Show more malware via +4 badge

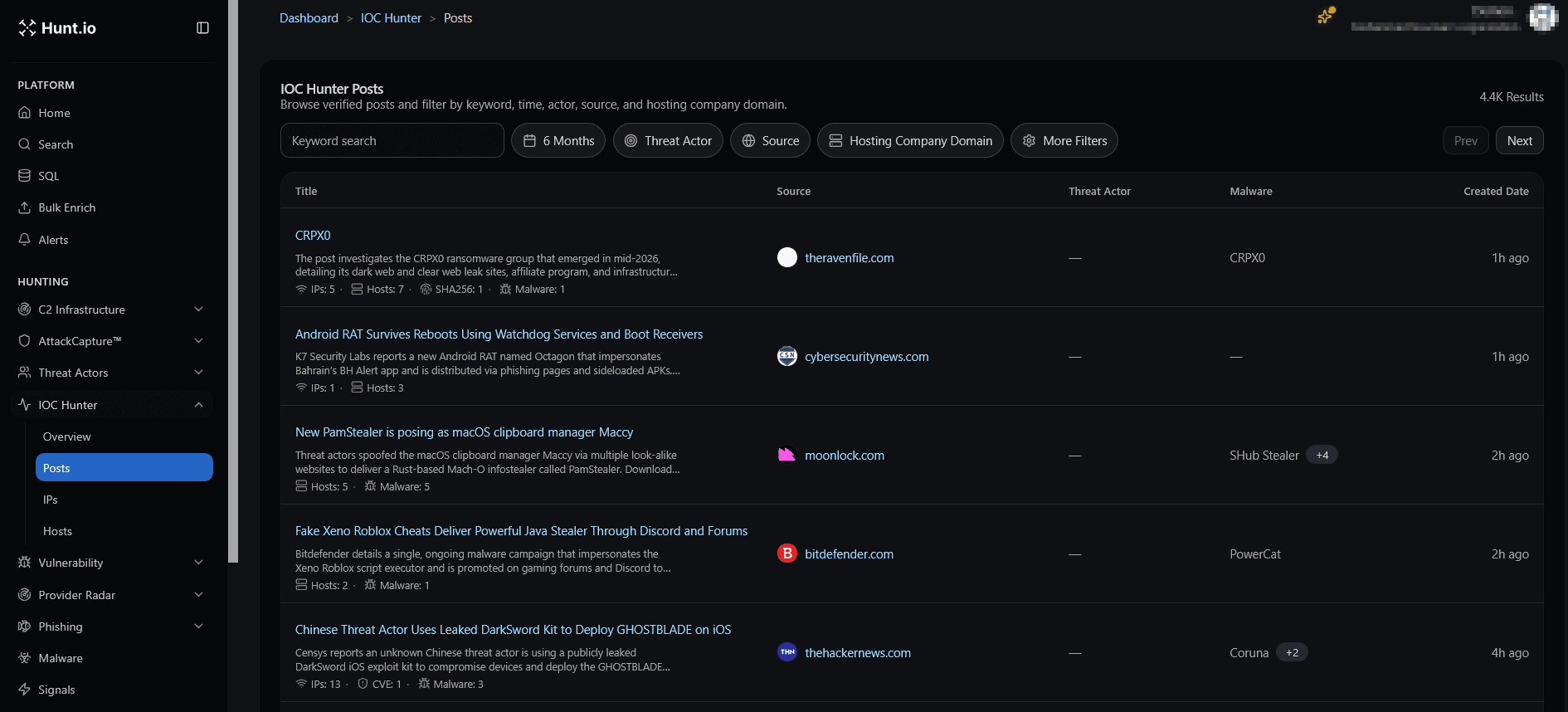click(1322, 455)
